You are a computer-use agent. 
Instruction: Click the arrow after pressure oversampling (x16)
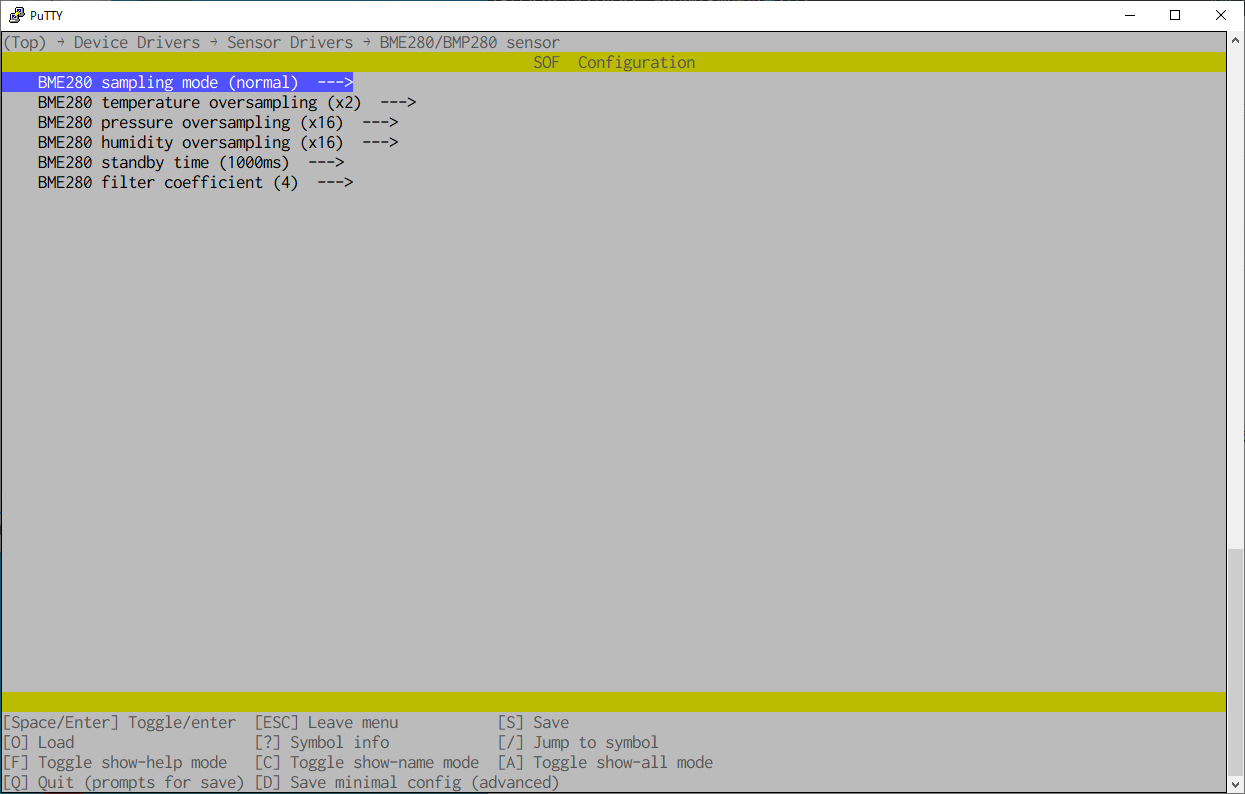[x=380, y=123]
